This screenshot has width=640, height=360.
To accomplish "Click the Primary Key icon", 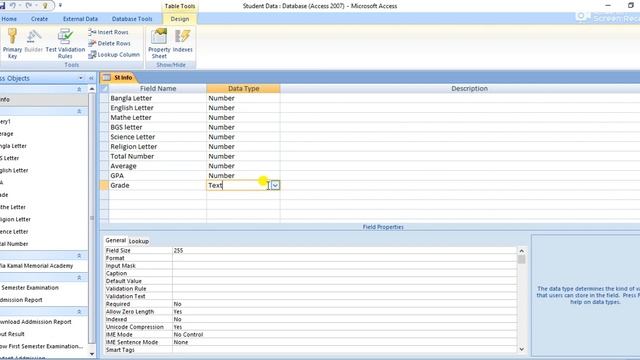I will click(x=12, y=44).
